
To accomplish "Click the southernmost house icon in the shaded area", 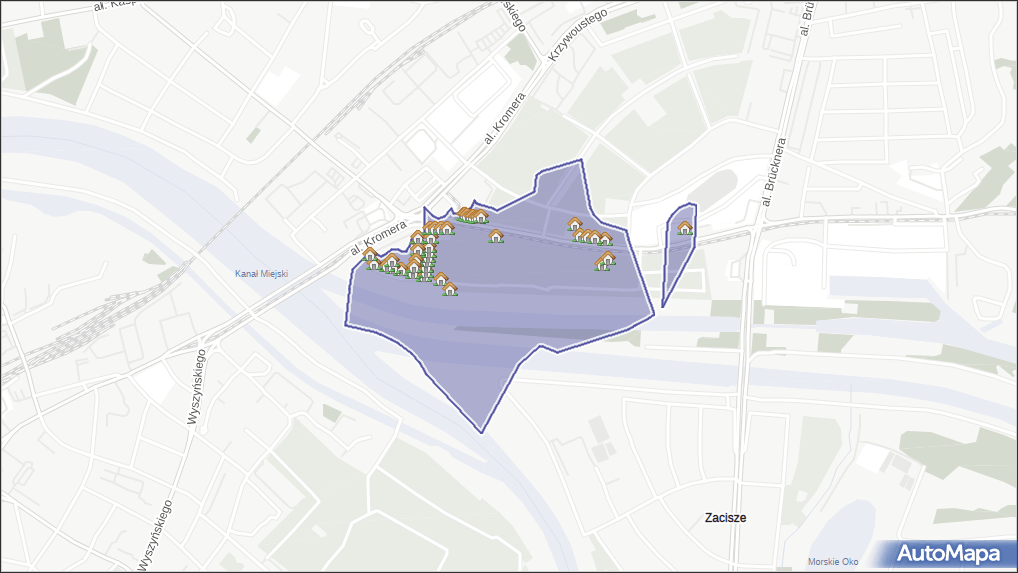I will (x=450, y=289).
